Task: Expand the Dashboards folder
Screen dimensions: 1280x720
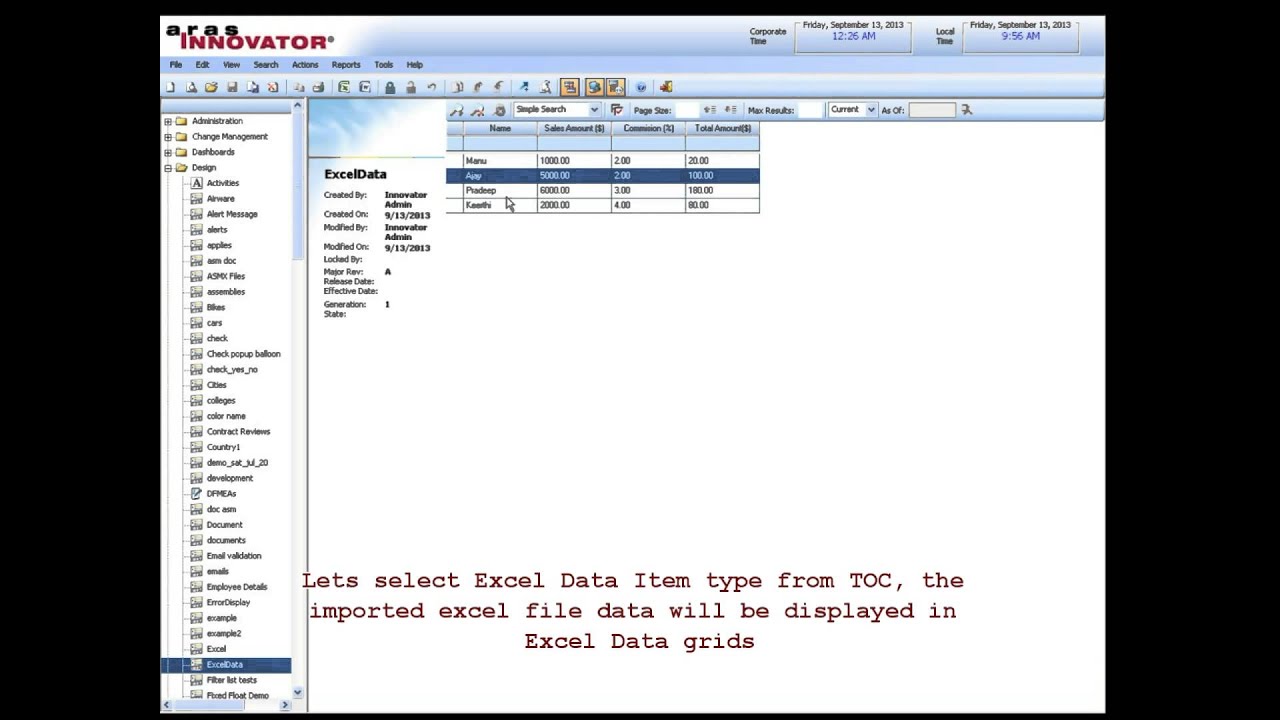Action: click(168, 152)
